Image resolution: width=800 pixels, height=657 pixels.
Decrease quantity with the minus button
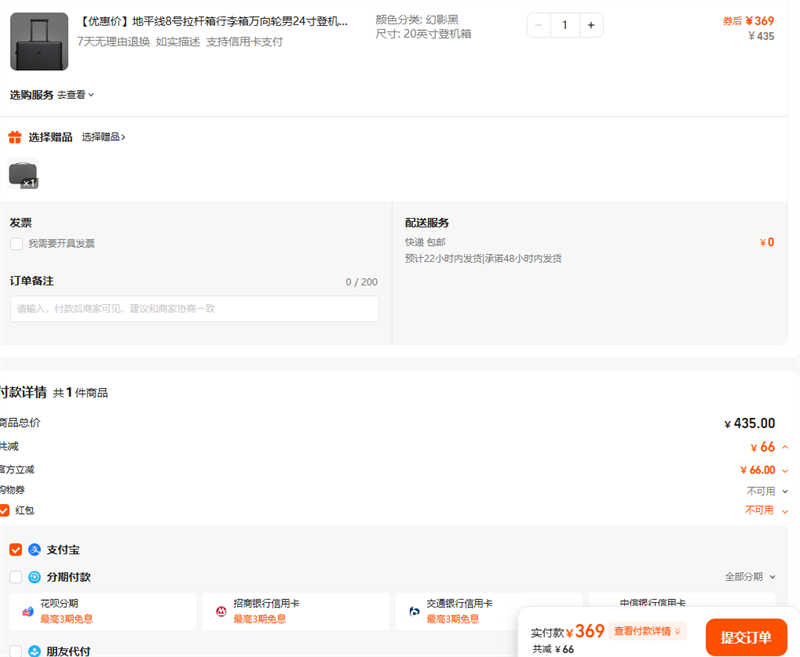coord(540,25)
